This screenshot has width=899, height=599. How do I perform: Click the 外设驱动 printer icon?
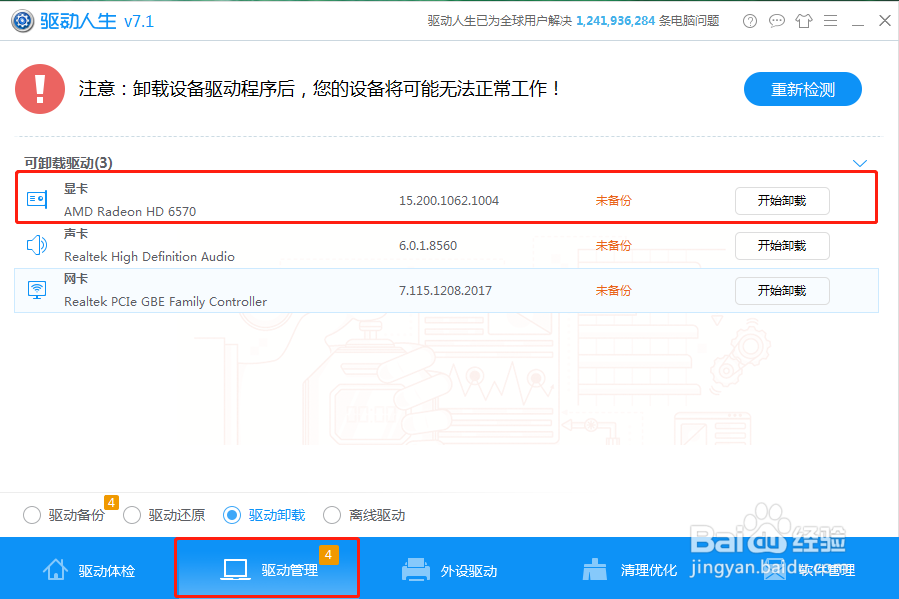[416, 570]
